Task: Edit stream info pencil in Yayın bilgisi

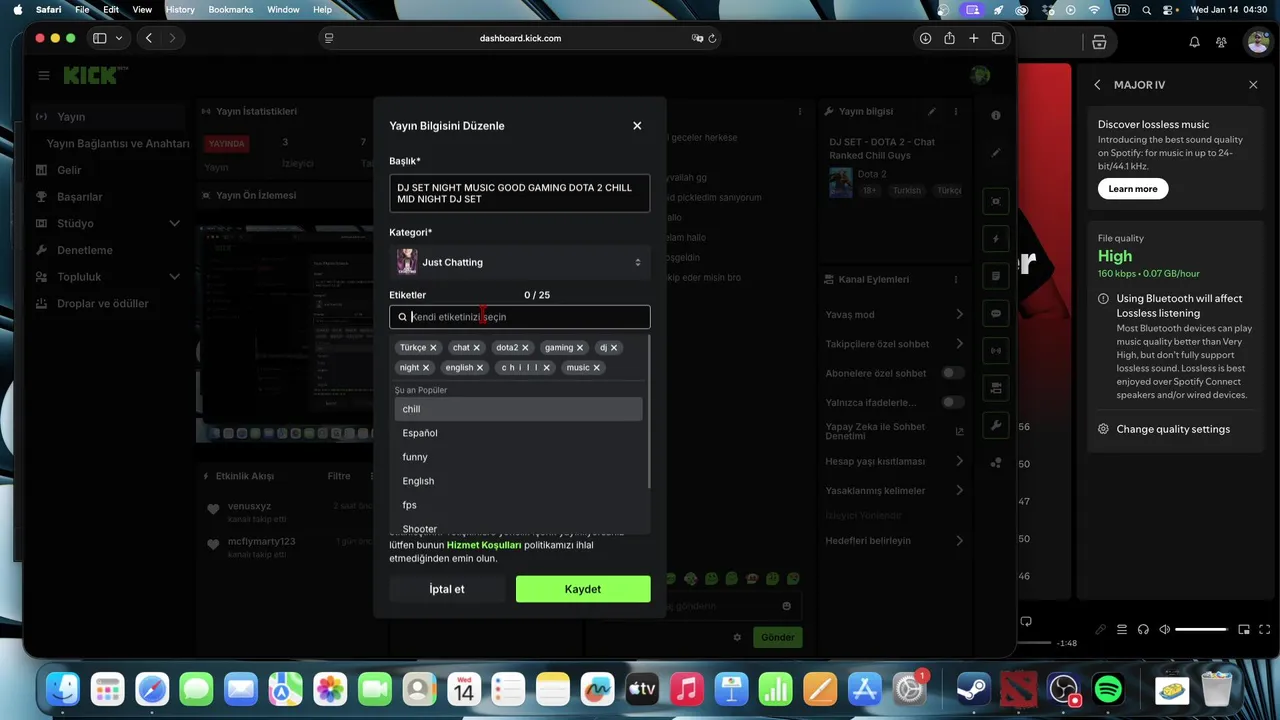Action: [x=932, y=112]
